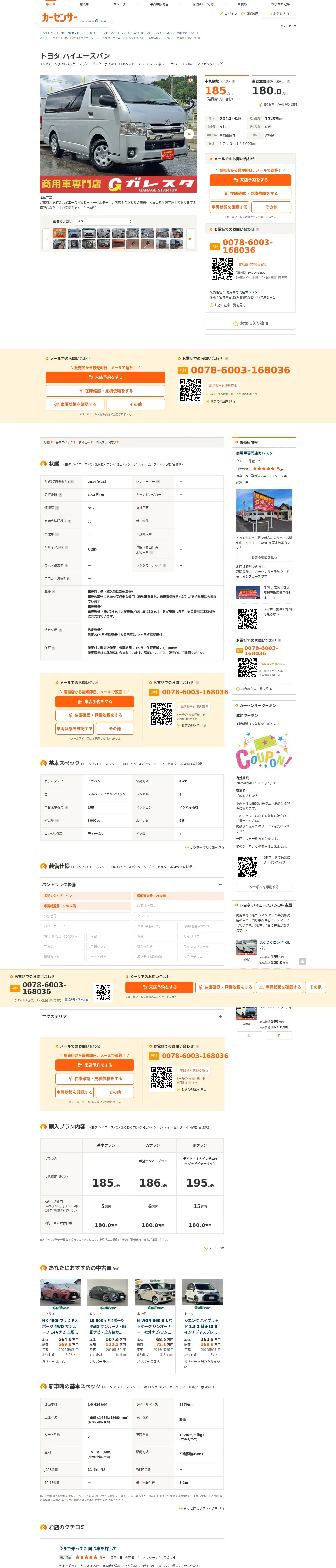Click the five-star rating in dealer info
This screenshot has height=1568, width=336.
coord(264,469)
